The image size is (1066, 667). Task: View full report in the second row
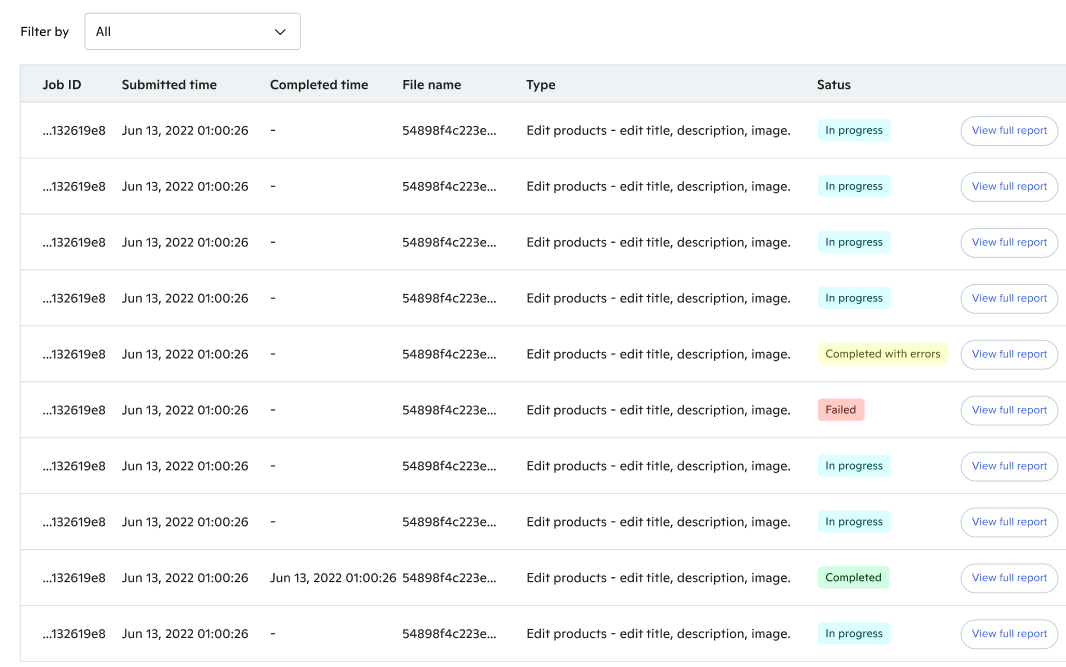1009,187
